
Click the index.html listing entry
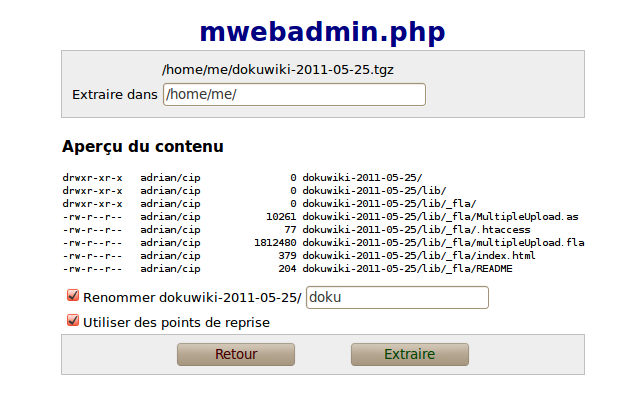[299, 256]
